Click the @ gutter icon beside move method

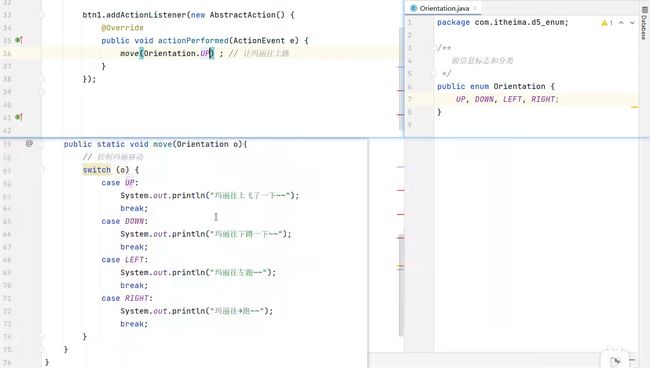pyautogui.click(x=29, y=143)
